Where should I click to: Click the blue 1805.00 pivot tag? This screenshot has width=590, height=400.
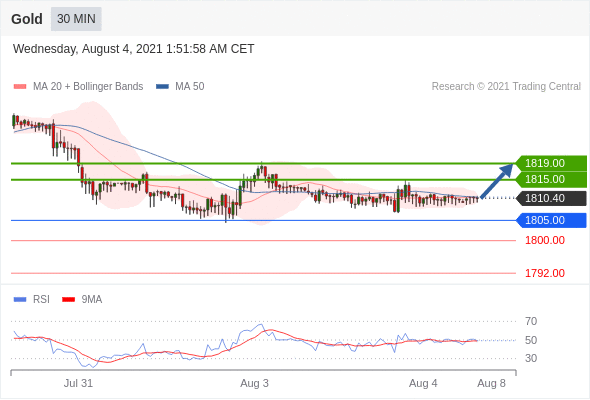[551, 220]
